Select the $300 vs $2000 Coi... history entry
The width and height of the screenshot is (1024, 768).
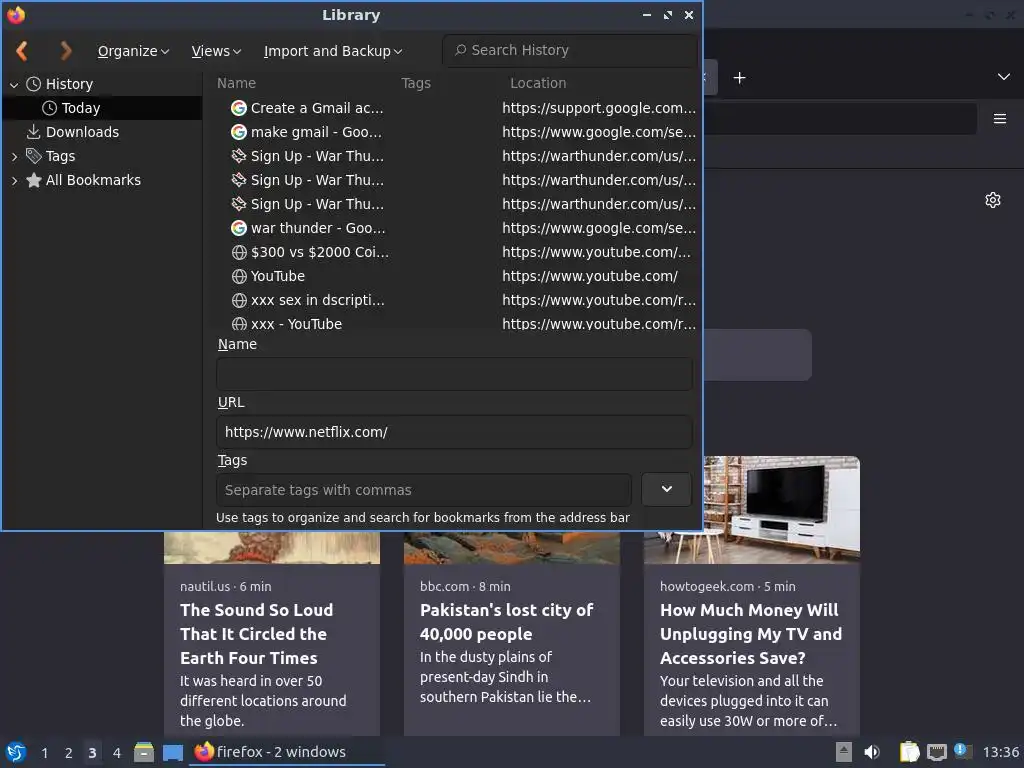(319, 252)
